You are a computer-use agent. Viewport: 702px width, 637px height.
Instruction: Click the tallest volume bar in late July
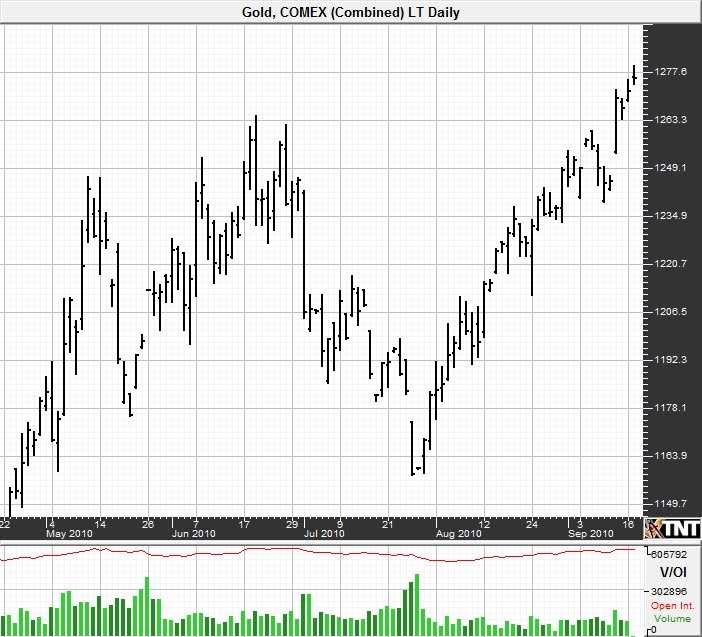417,604
